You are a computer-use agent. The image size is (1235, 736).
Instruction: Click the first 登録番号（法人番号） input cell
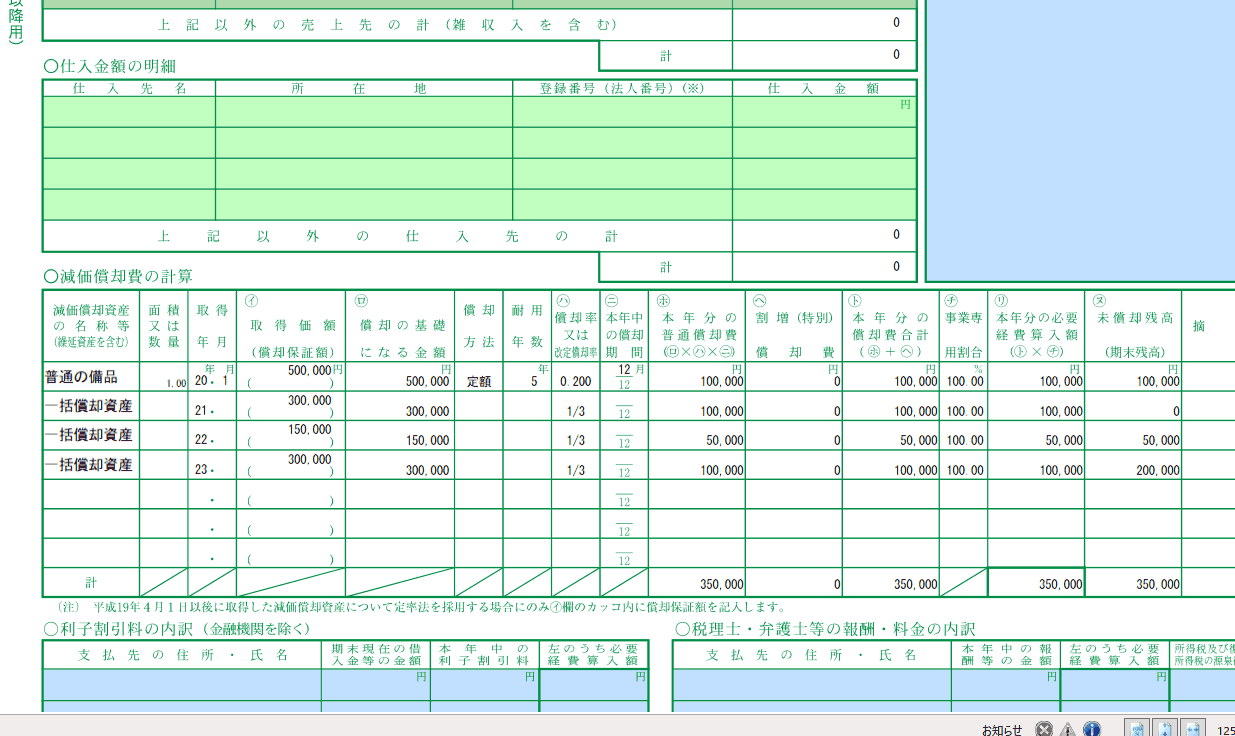pos(622,112)
